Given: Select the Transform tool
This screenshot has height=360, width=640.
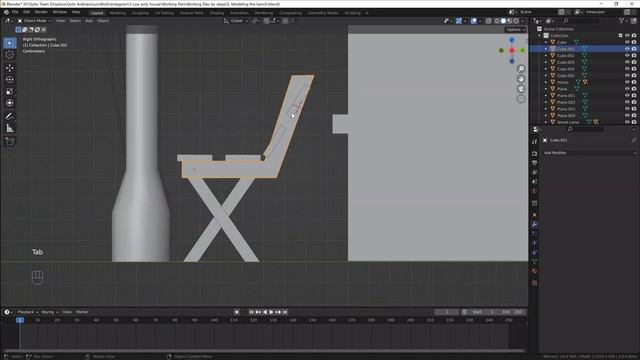Looking at the screenshot, I should (10, 103).
